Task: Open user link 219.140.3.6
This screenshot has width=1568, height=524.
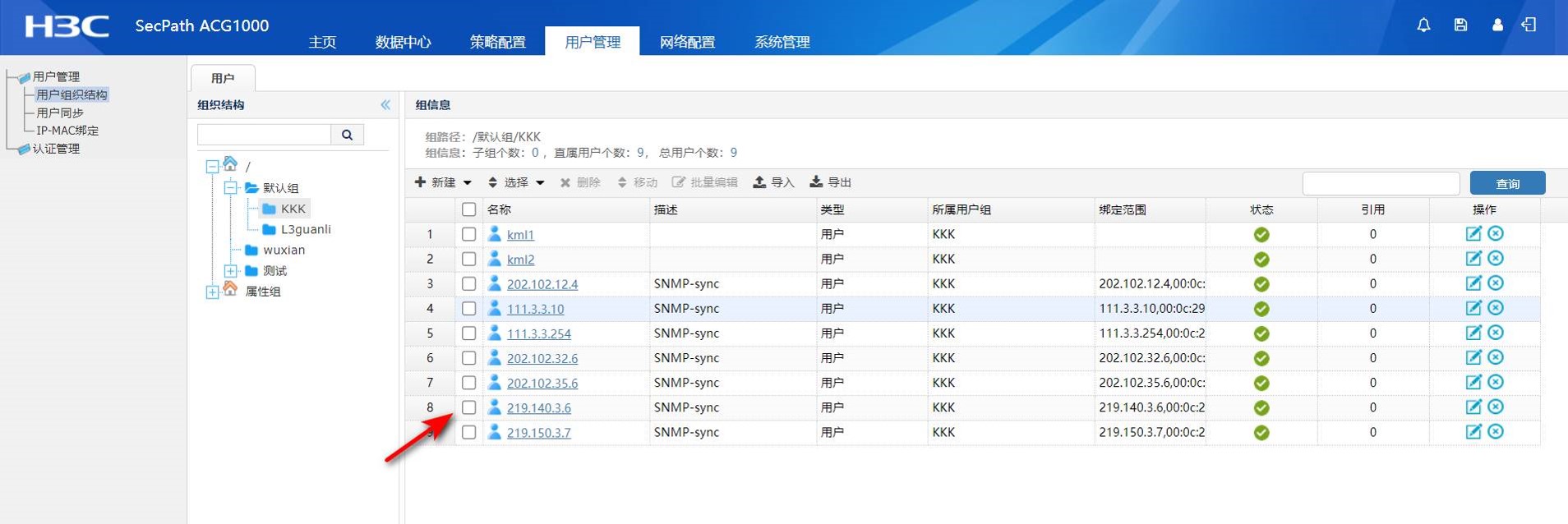Action: [538, 407]
